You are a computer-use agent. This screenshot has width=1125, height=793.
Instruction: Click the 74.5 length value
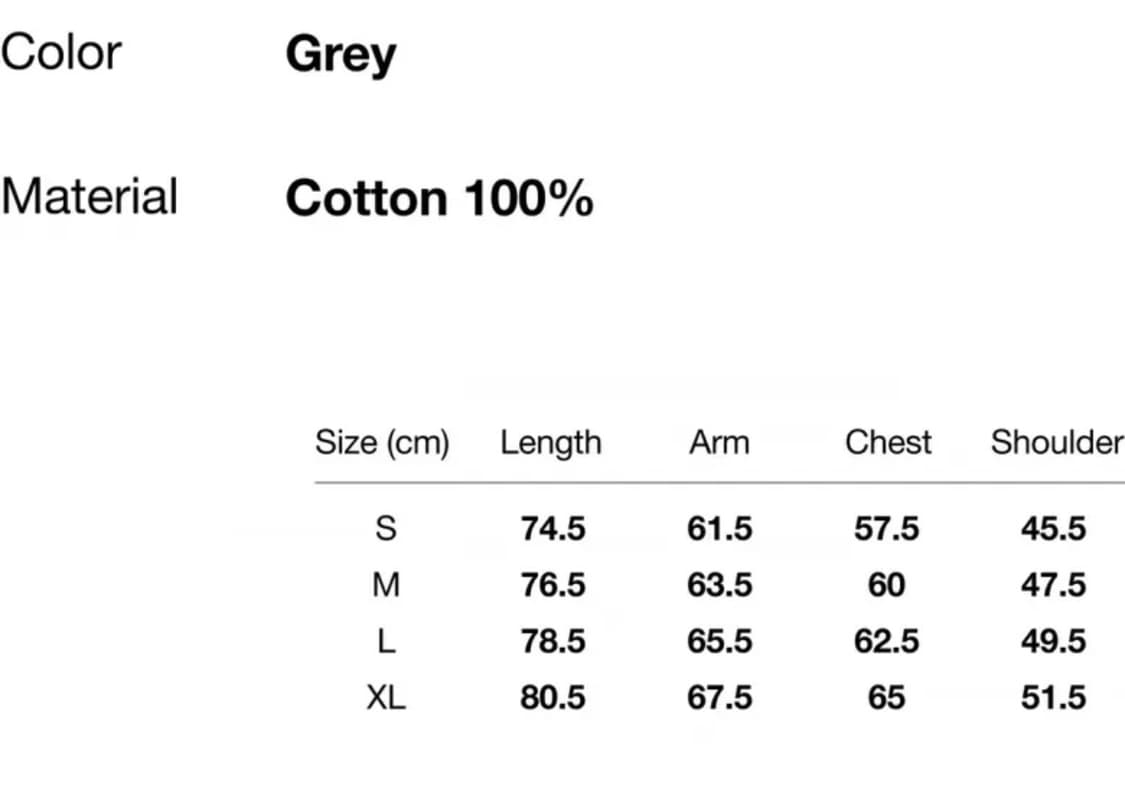pyautogui.click(x=553, y=528)
